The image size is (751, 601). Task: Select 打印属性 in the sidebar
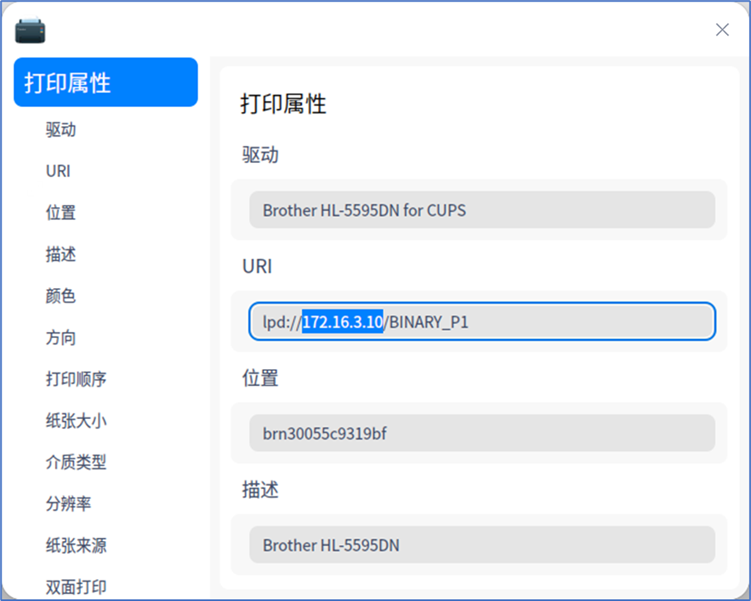coord(105,82)
